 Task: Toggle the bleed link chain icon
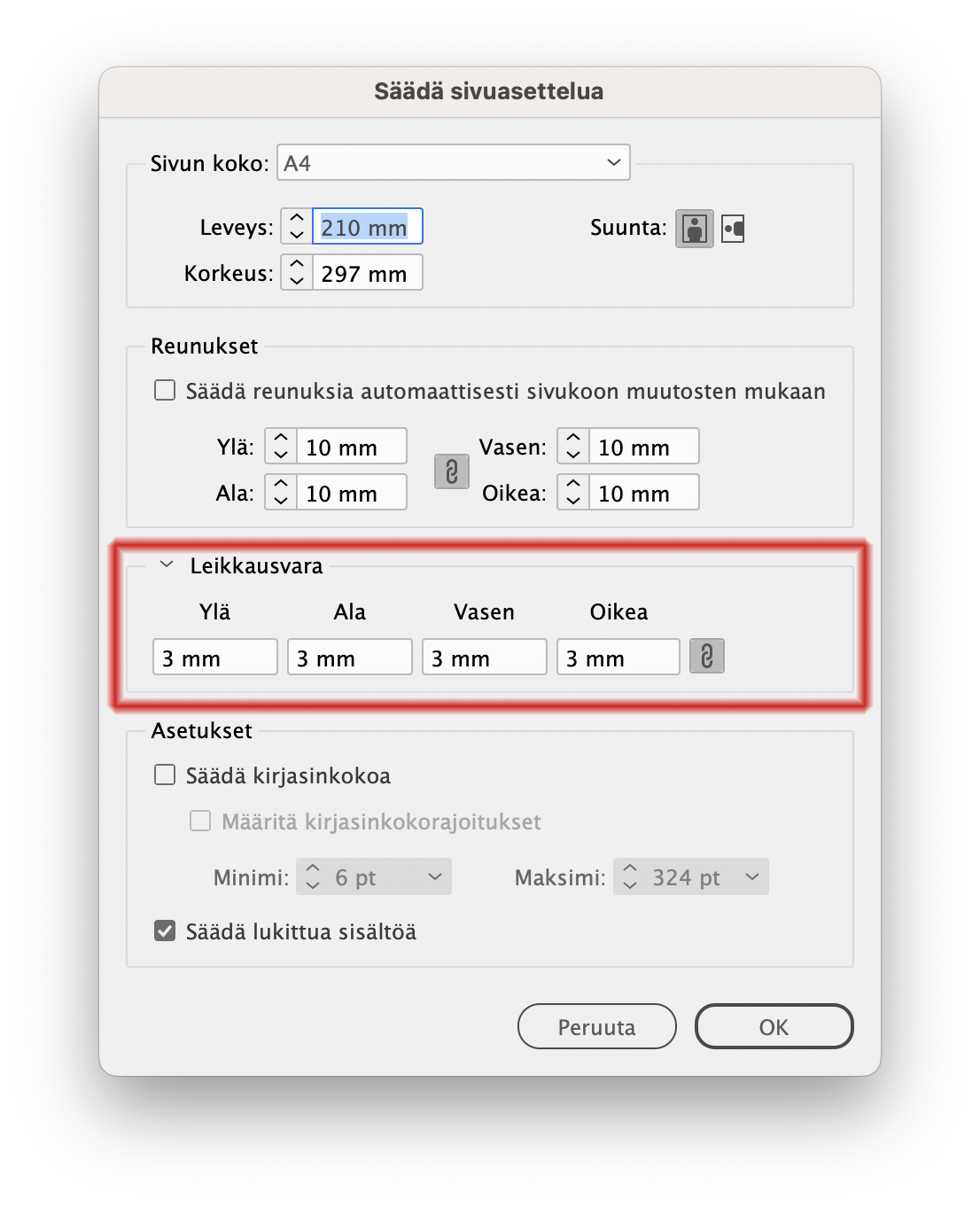coord(706,657)
